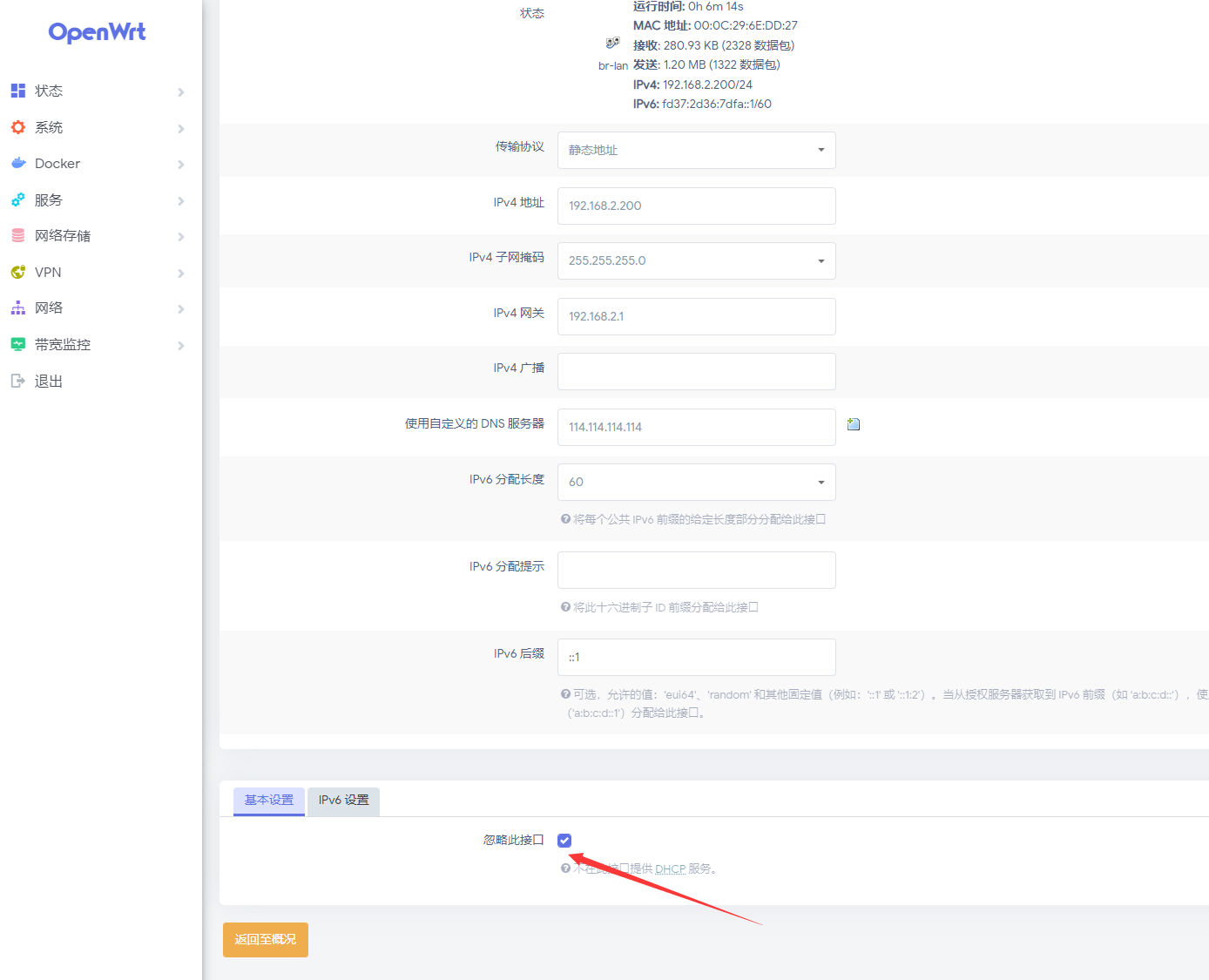This screenshot has height=980, width=1209.
Task: Click the DHCP abbreviation in hint text
Action: [670, 868]
